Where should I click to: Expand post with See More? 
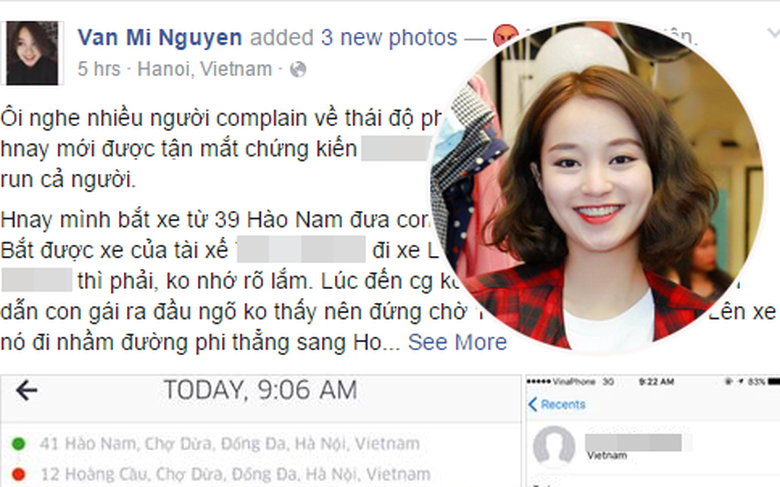point(457,342)
